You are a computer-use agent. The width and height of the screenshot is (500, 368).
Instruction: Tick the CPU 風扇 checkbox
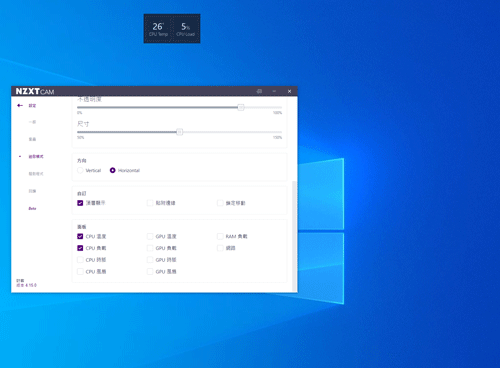coord(80,271)
